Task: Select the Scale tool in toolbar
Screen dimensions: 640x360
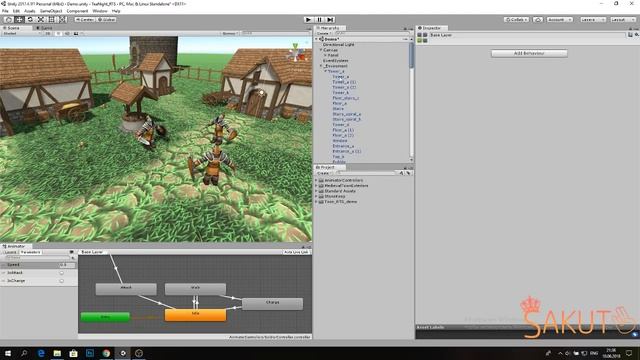Action: (x=41, y=20)
